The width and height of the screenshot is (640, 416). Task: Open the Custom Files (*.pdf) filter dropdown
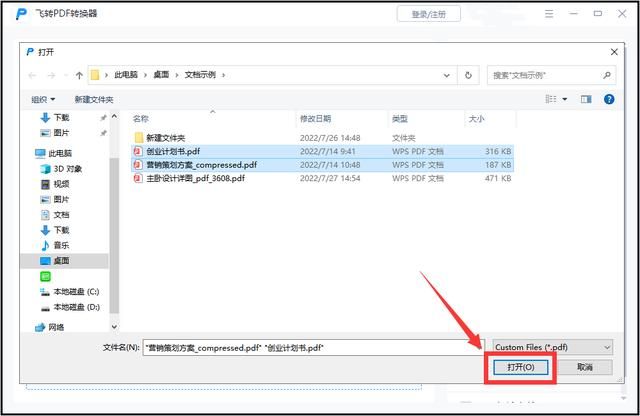[x=553, y=347]
